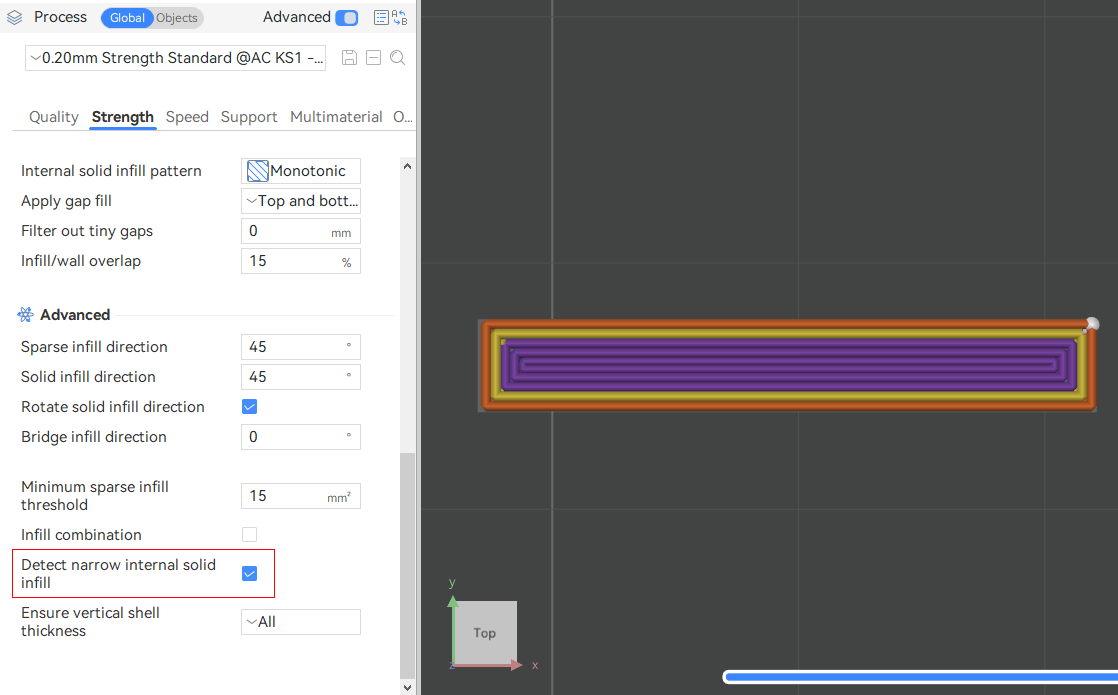This screenshot has width=1118, height=695.
Task: Open the Support tab
Action: tap(249, 117)
